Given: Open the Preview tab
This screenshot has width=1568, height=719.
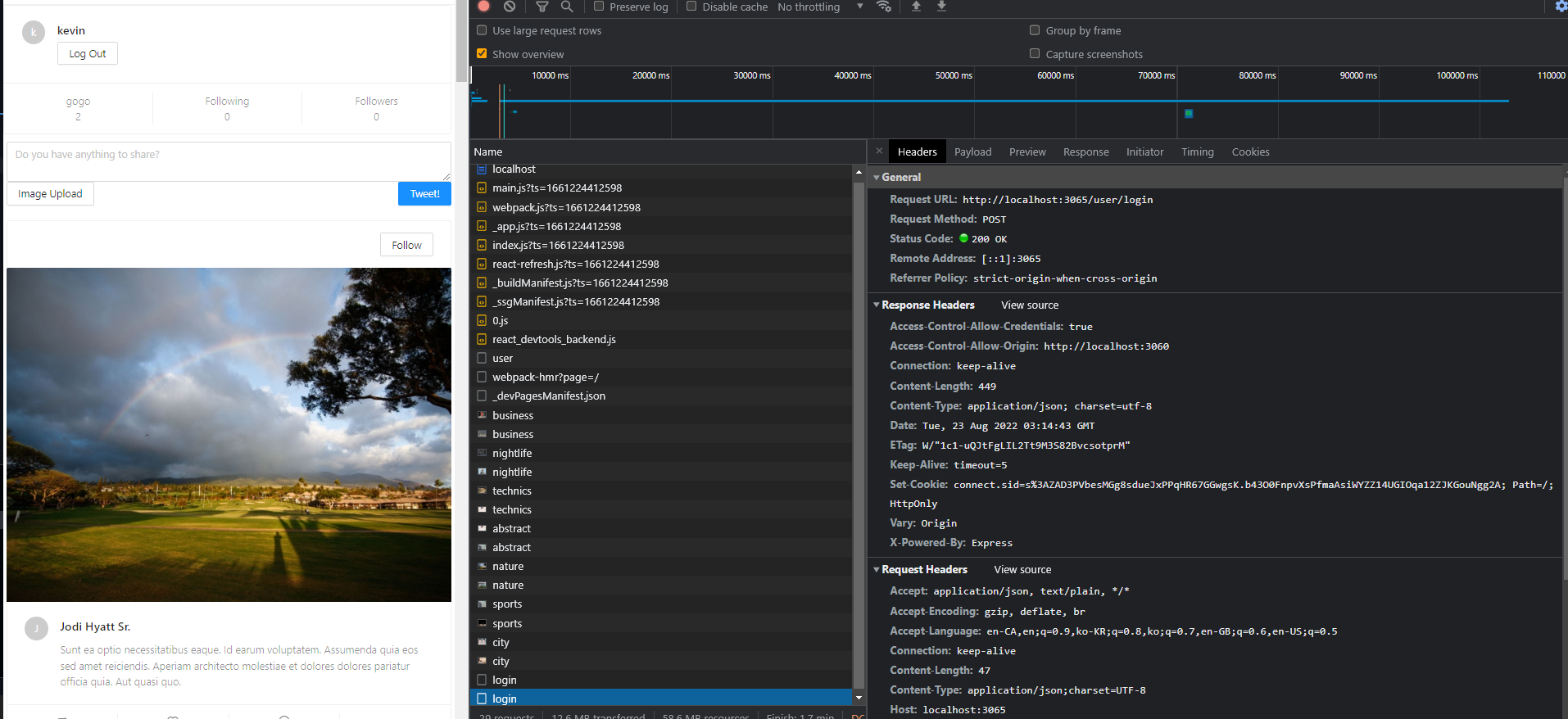Looking at the screenshot, I should tap(1027, 151).
